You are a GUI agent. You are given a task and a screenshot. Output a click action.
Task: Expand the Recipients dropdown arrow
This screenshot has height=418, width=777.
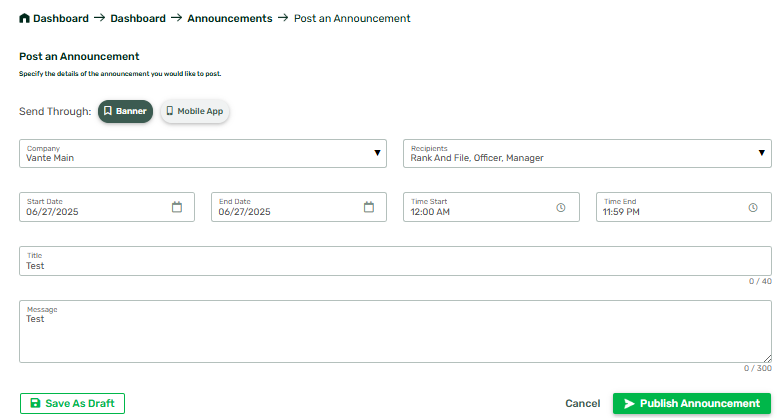click(x=762, y=153)
